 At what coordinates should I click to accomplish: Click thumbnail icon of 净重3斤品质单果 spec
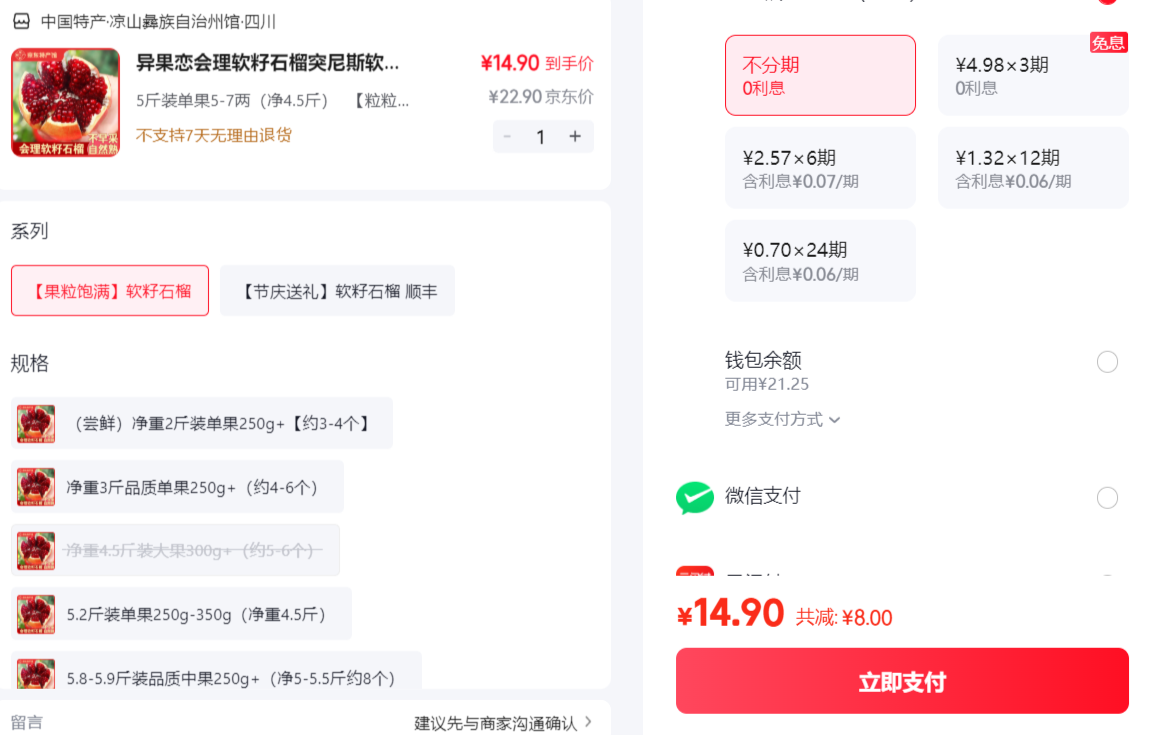pyautogui.click(x=36, y=487)
